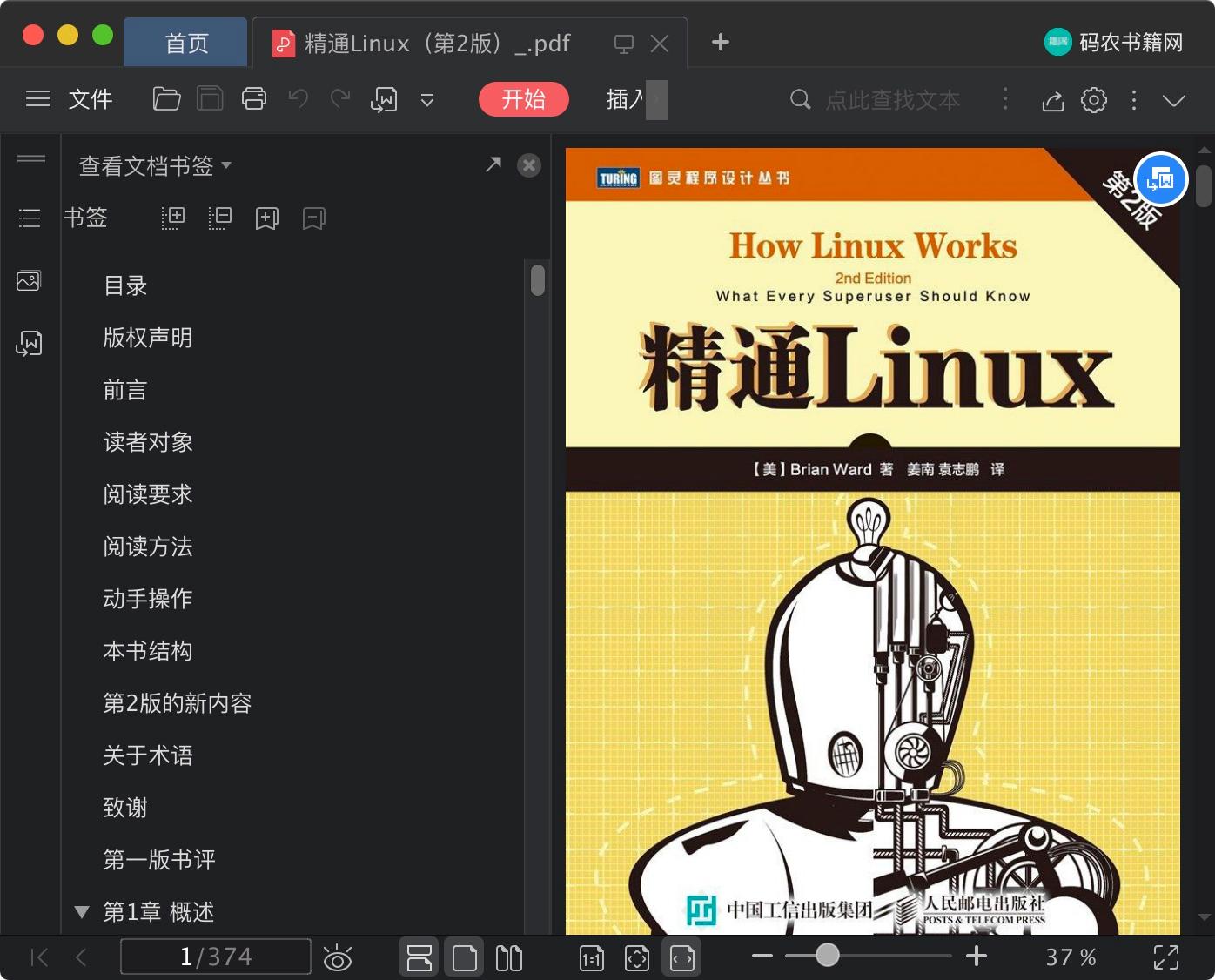Collapse all bookmarks icon

click(x=220, y=218)
